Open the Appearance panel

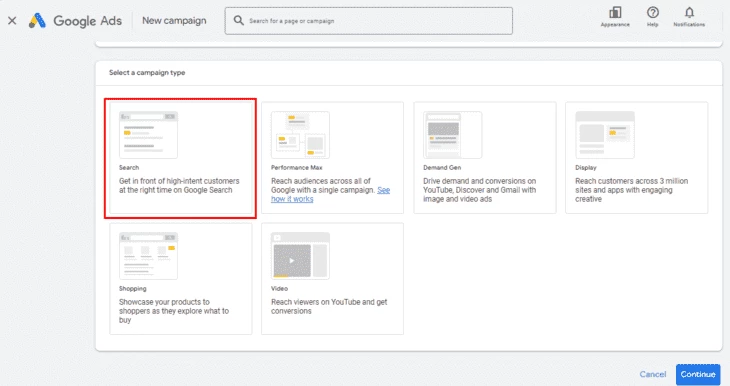(x=615, y=17)
